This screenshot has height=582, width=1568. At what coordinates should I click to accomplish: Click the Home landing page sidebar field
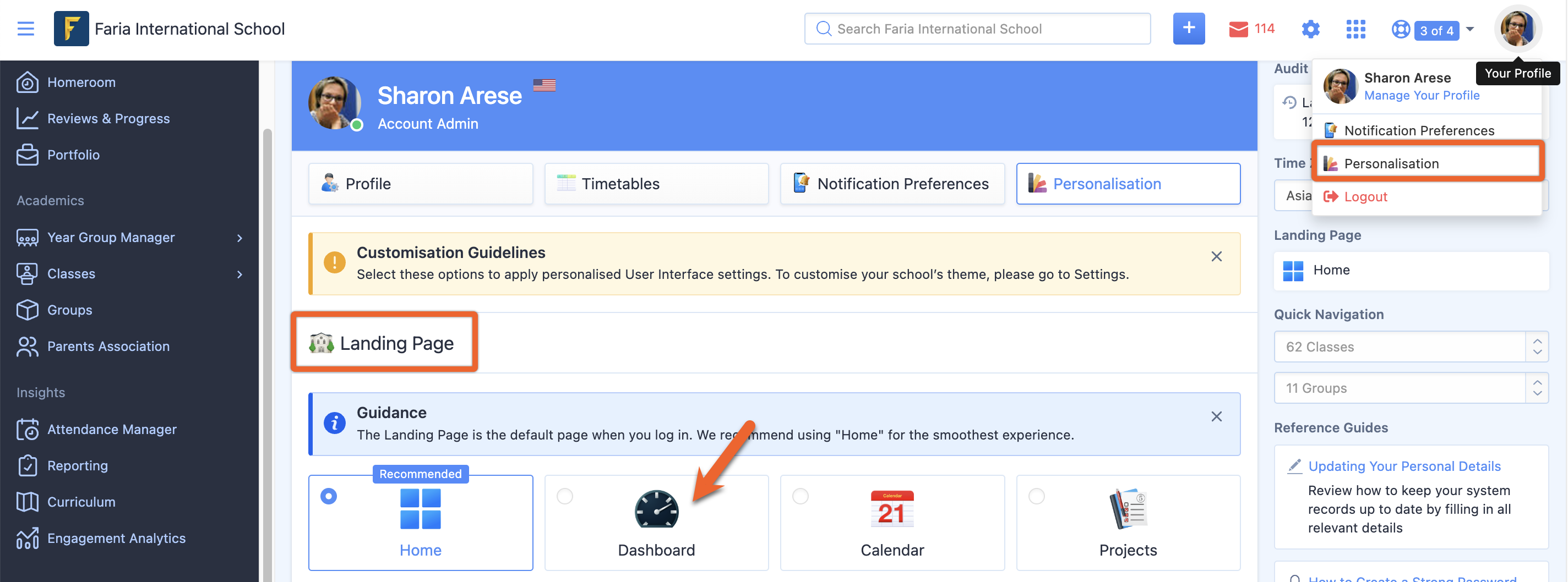pos(1411,271)
